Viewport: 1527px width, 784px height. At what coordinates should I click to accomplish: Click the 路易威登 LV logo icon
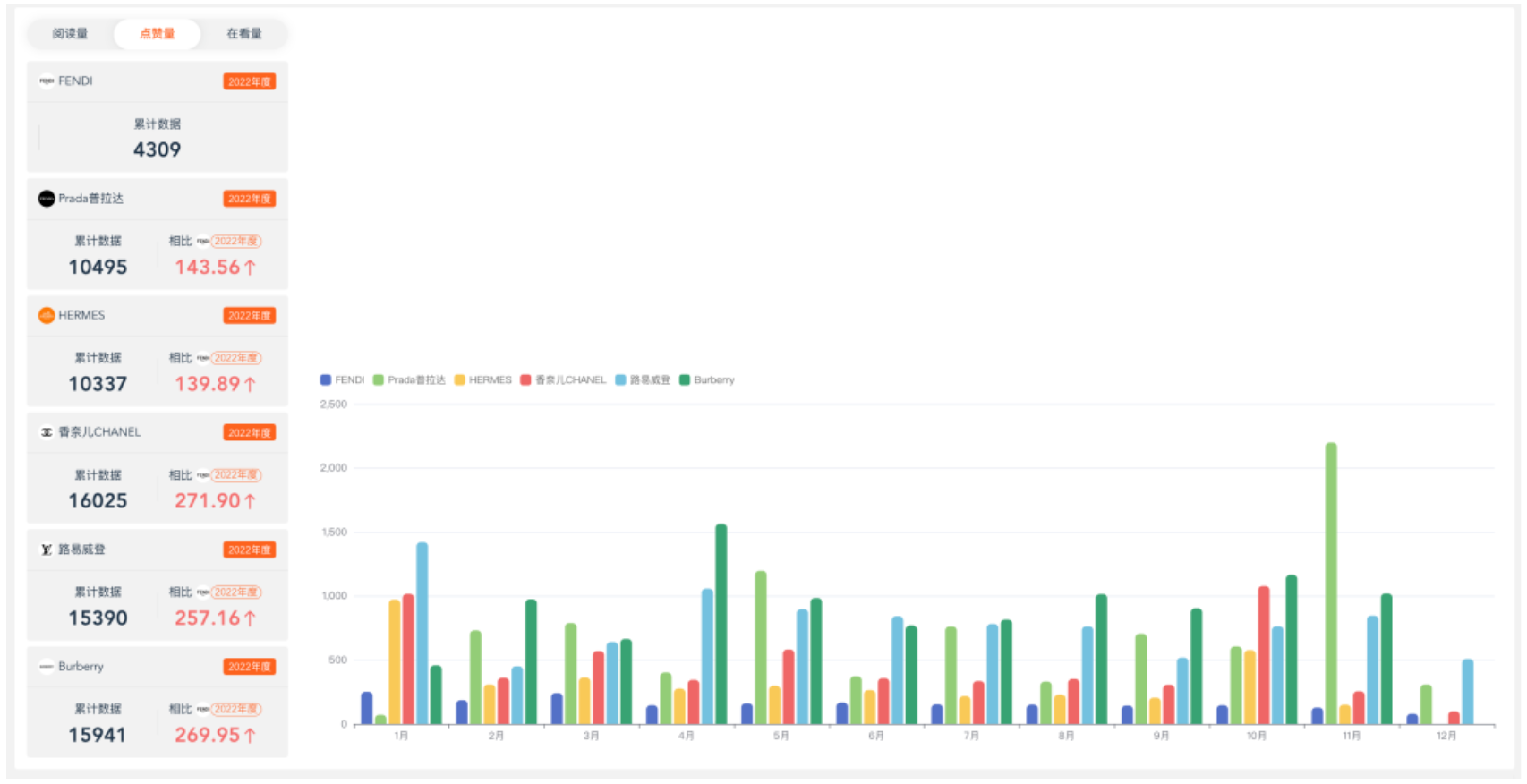(47, 550)
